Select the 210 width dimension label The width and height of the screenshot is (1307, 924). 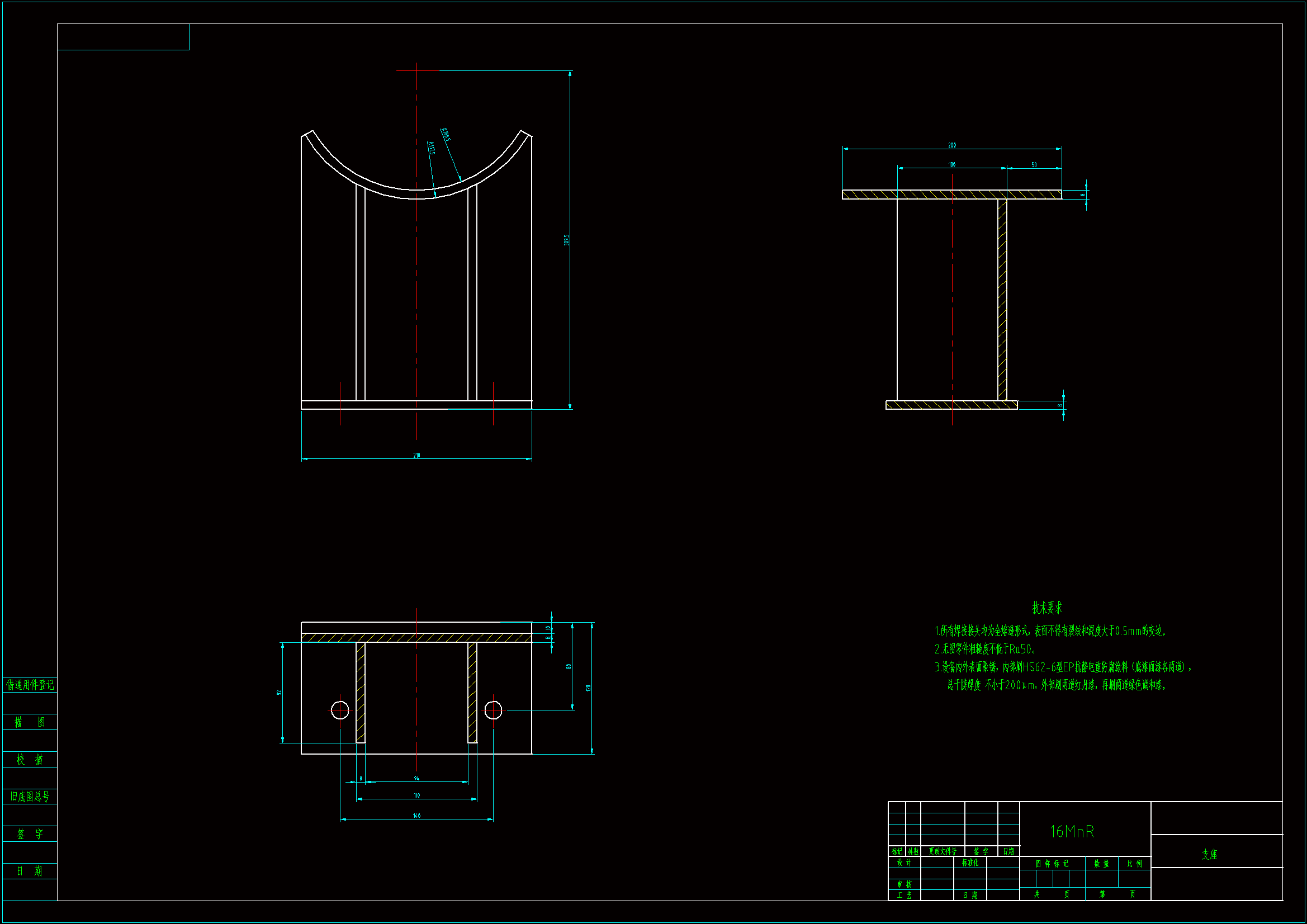(416, 456)
